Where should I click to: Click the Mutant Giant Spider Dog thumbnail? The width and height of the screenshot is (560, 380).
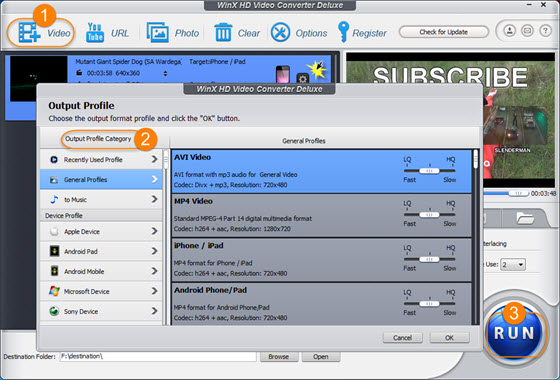coord(39,79)
